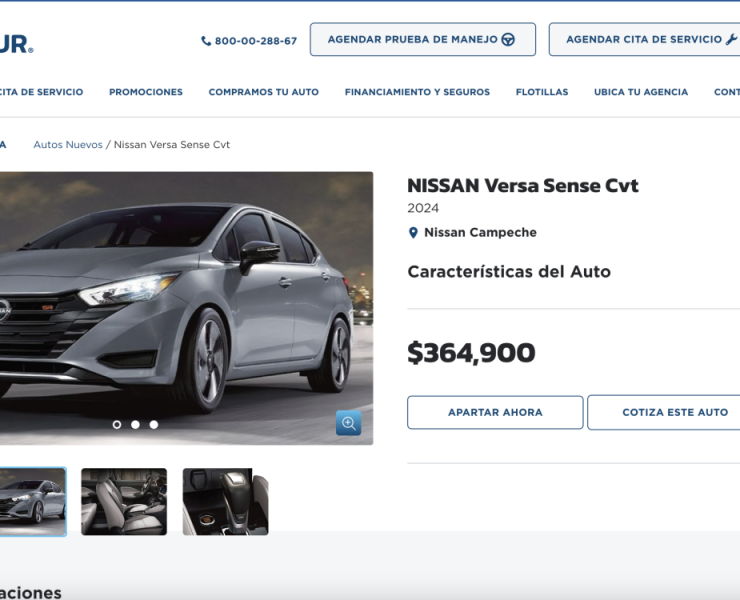Select the first carousel dot
The width and height of the screenshot is (740, 600).
coord(117,425)
